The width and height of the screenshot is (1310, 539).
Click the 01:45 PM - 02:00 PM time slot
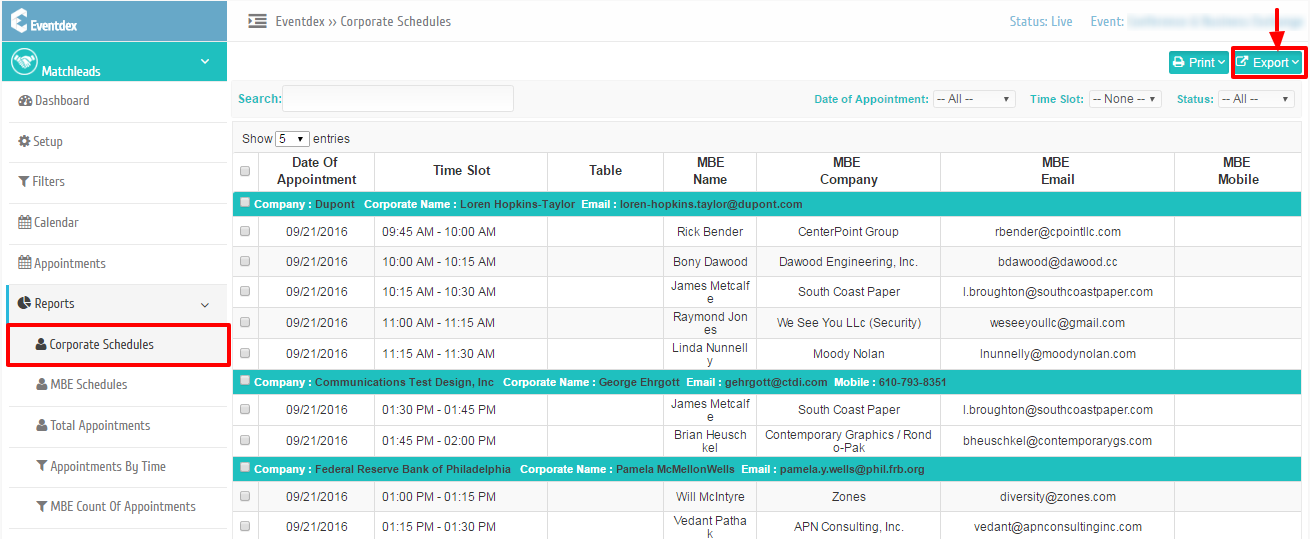439,441
